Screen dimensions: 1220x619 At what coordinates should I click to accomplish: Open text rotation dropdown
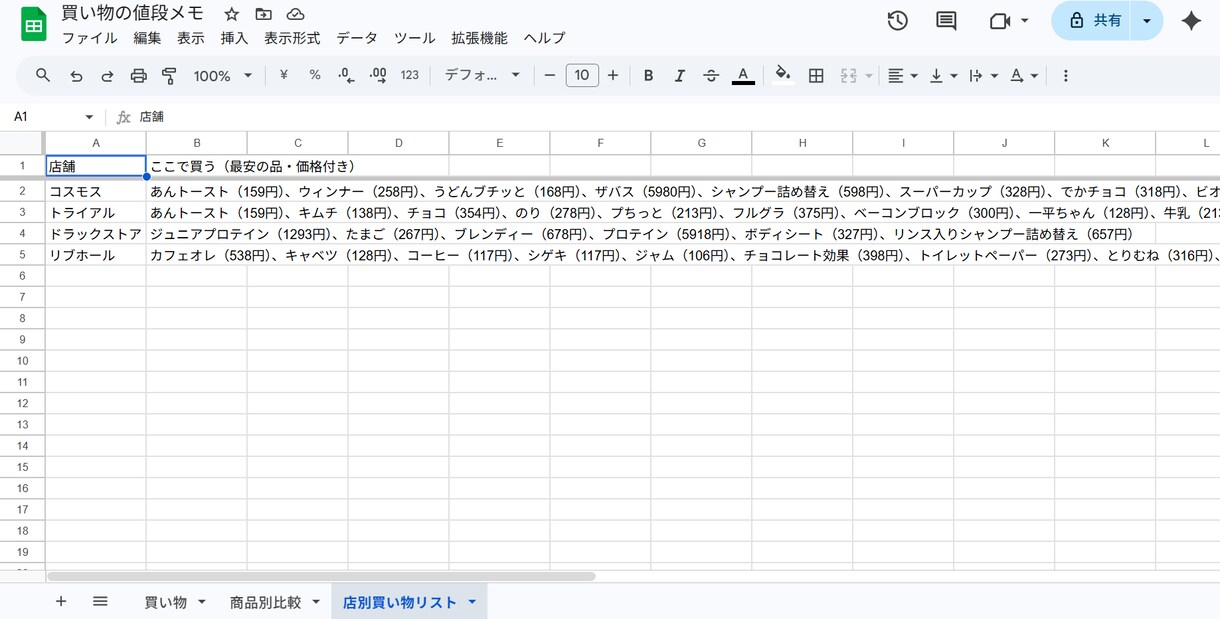[1023, 75]
